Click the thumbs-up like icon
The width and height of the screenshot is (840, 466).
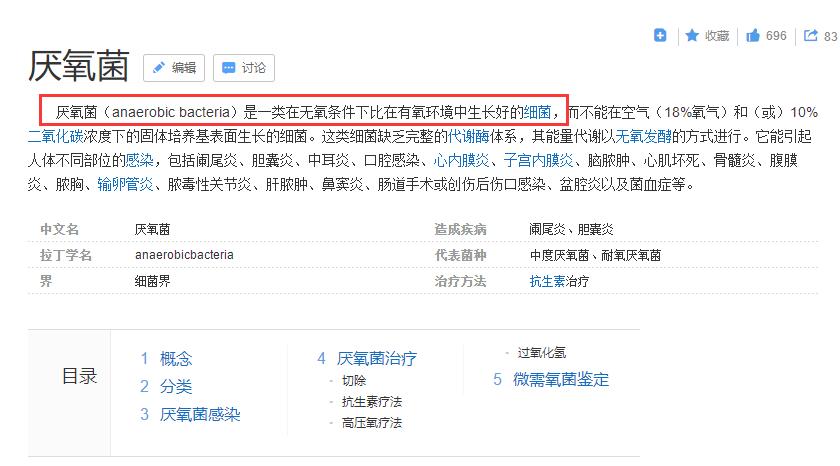point(753,36)
